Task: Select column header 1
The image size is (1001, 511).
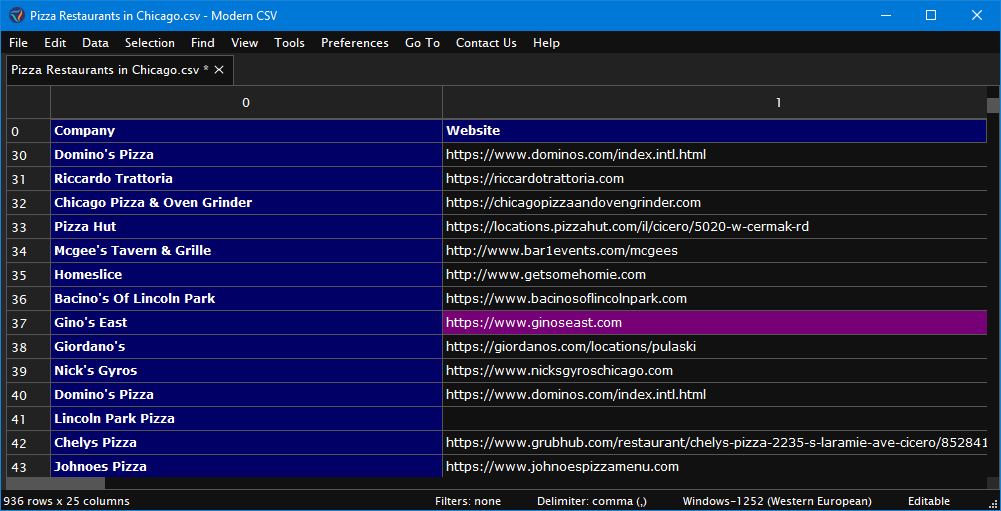Action: coord(714,102)
